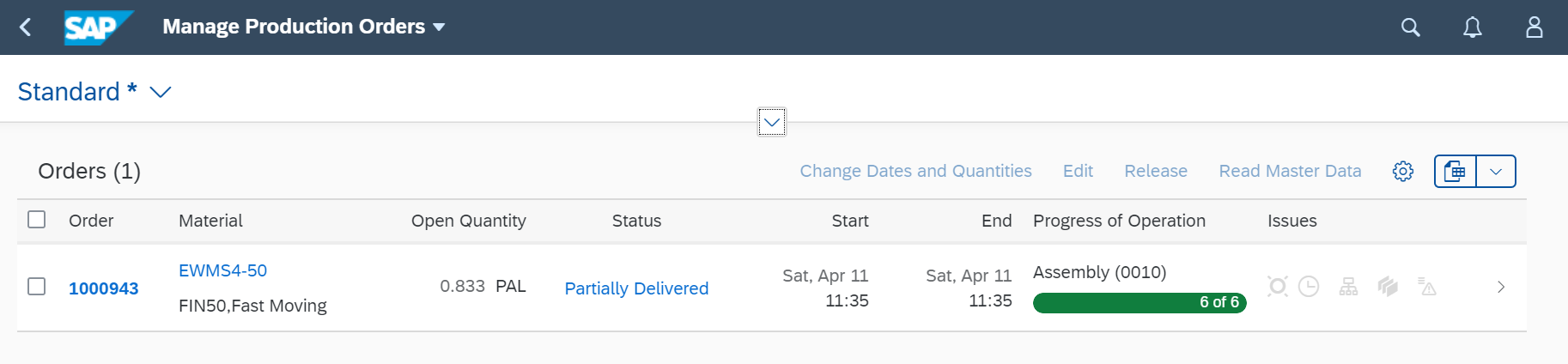Open material EWMS4-50 link

tap(222, 270)
